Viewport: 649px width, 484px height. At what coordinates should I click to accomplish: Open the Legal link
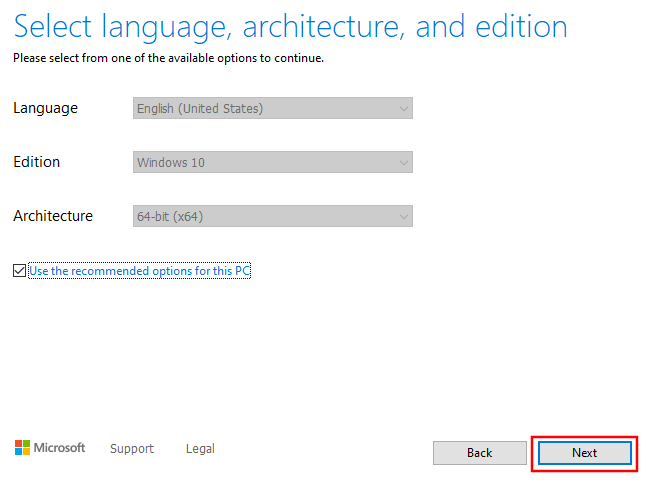click(200, 449)
